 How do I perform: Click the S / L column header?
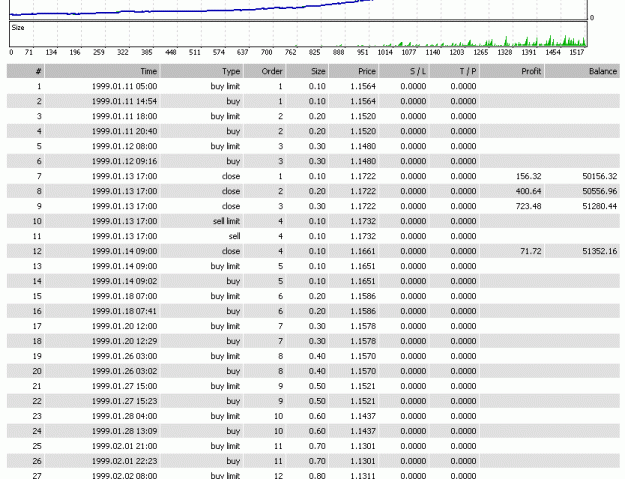[x=404, y=71]
